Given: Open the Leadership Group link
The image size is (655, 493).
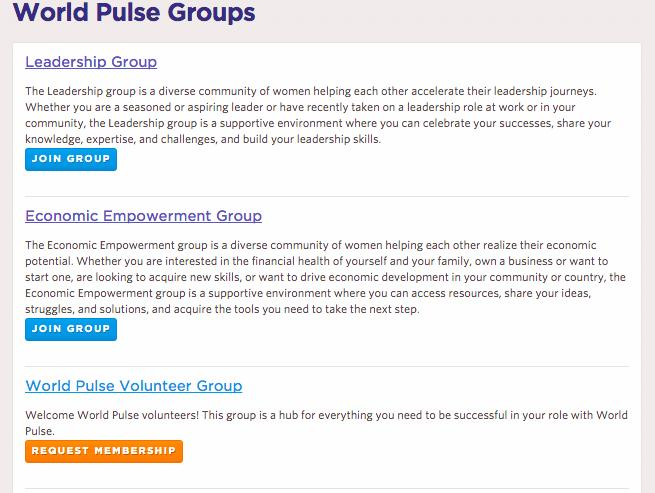Looking at the screenshot, I should tap(91, 62).
